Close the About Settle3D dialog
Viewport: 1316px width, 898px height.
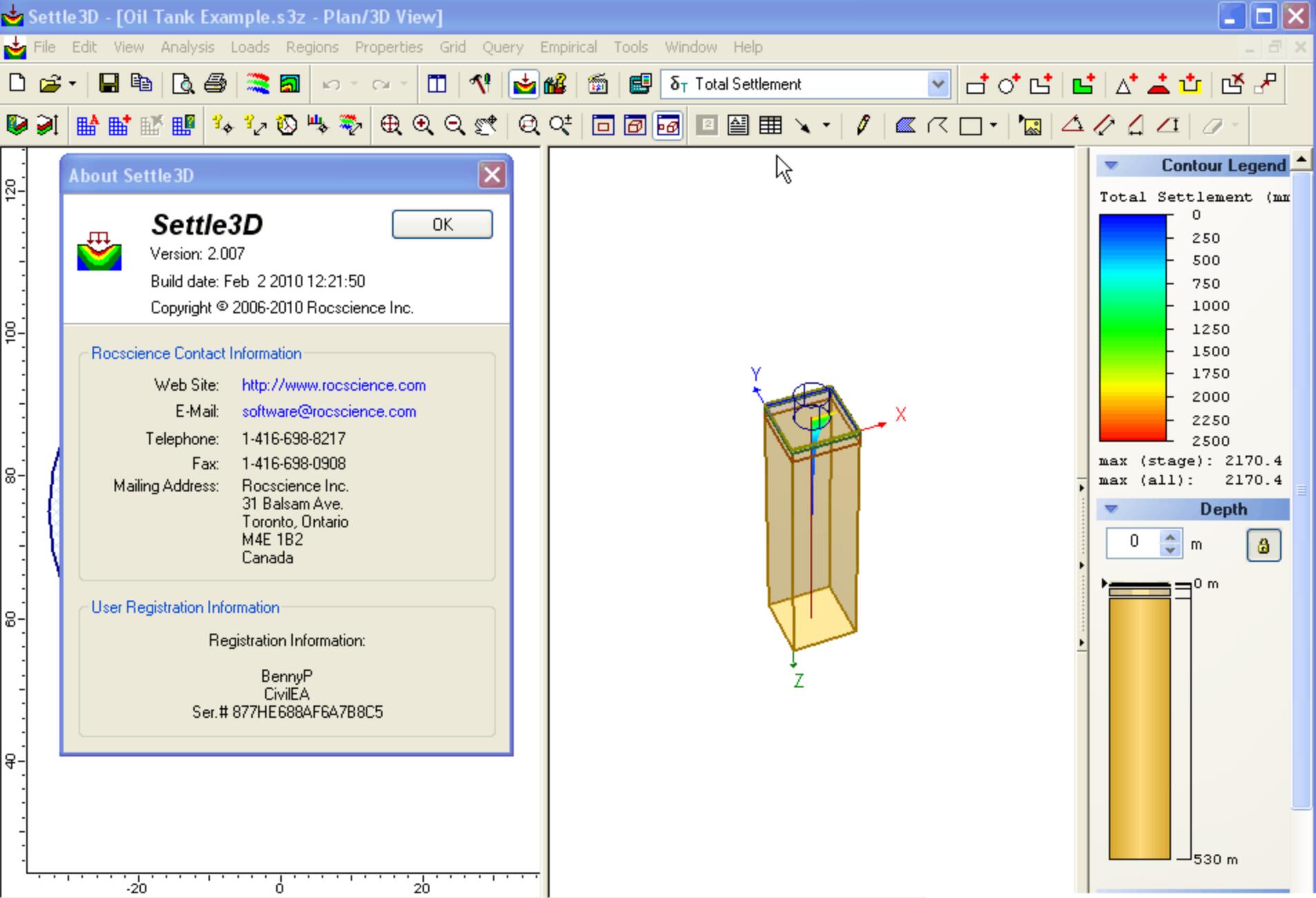tap(492, 175)
